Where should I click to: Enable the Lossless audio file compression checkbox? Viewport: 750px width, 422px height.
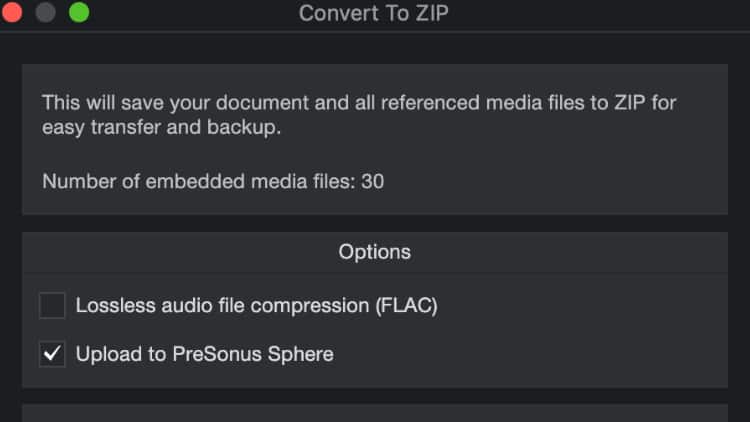tap(52, 306)
